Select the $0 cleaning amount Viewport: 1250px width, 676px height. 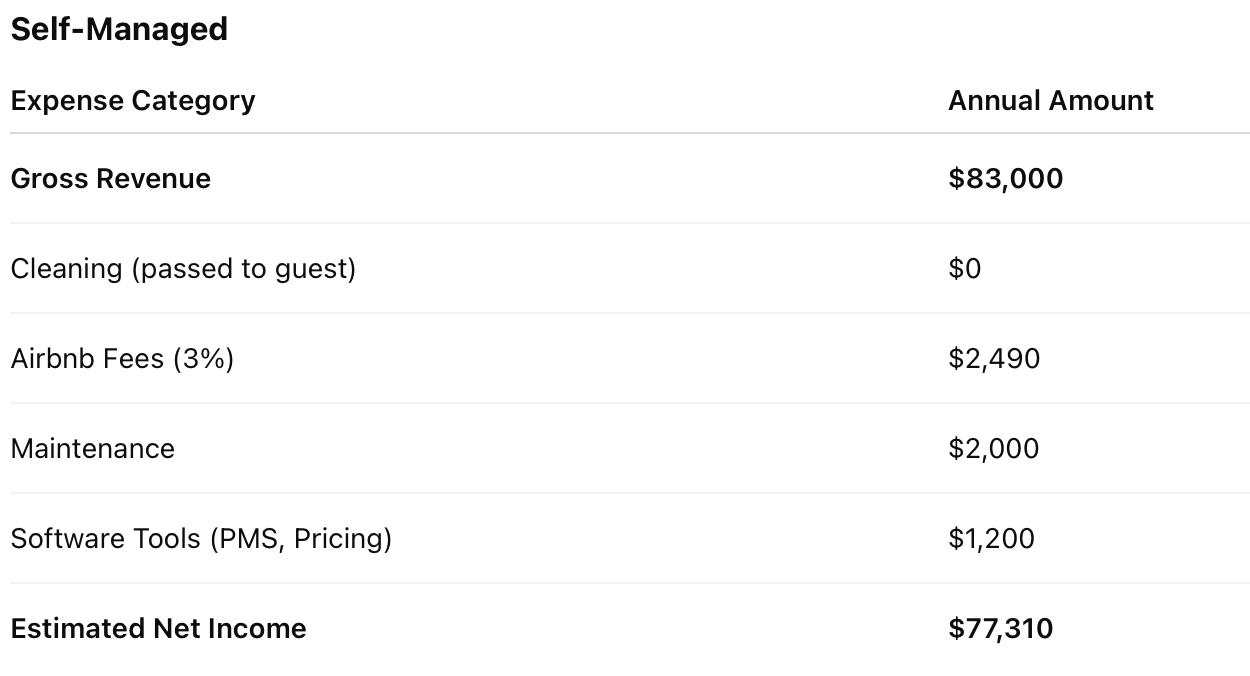(964, 269)
